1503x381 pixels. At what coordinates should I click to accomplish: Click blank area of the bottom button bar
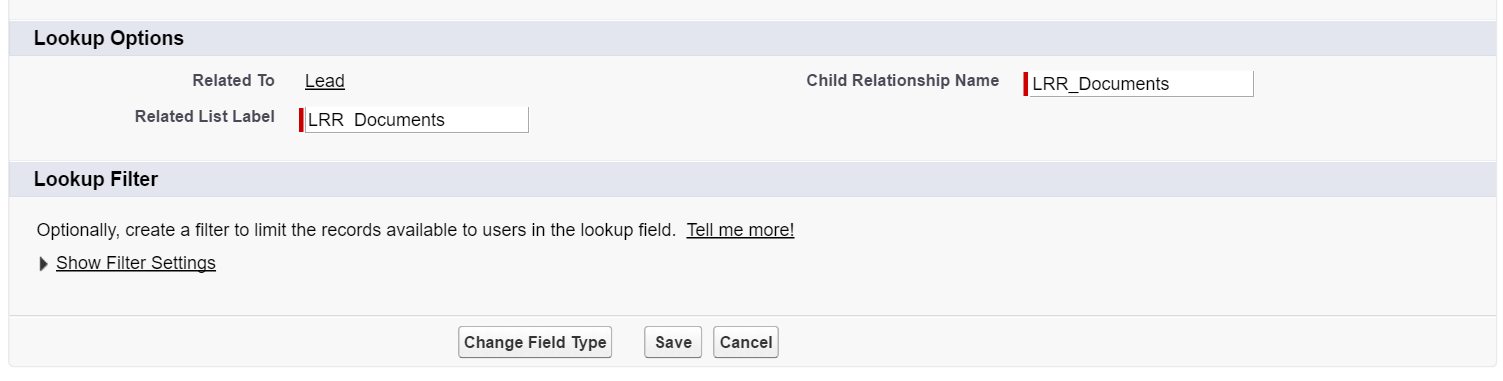[1100, 342]
